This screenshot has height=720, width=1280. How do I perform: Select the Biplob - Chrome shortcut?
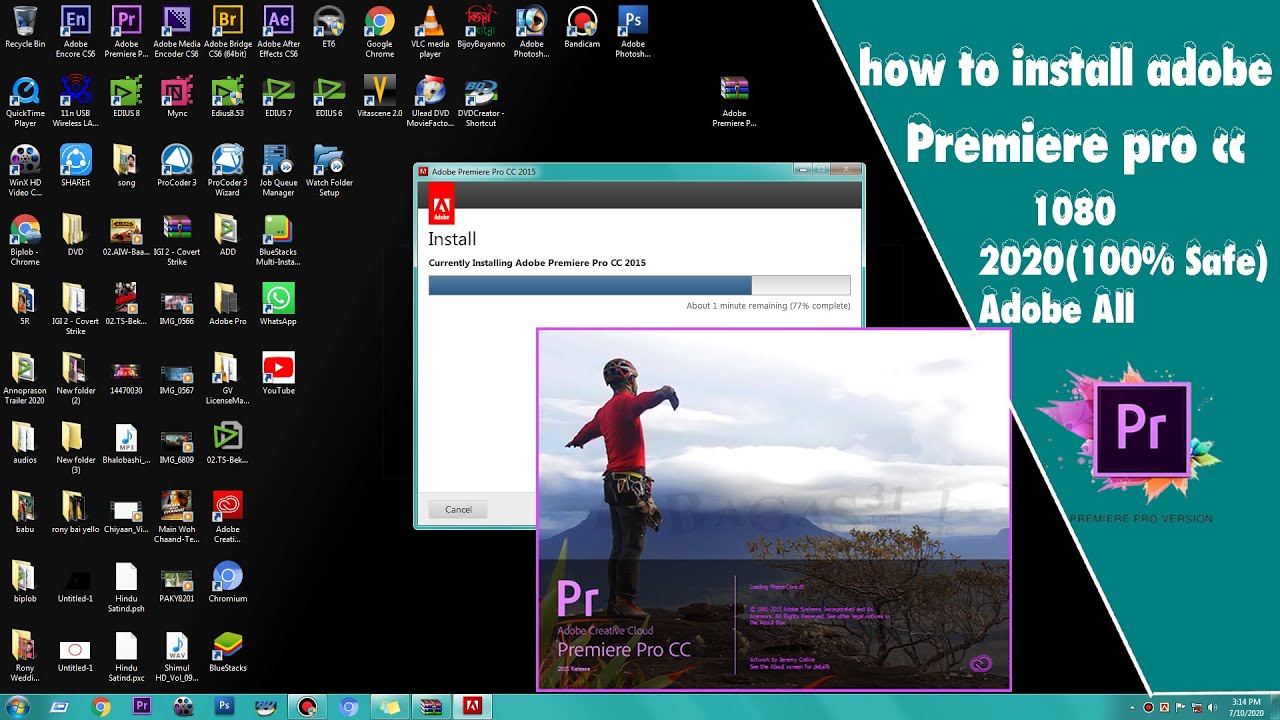[25, 240]
